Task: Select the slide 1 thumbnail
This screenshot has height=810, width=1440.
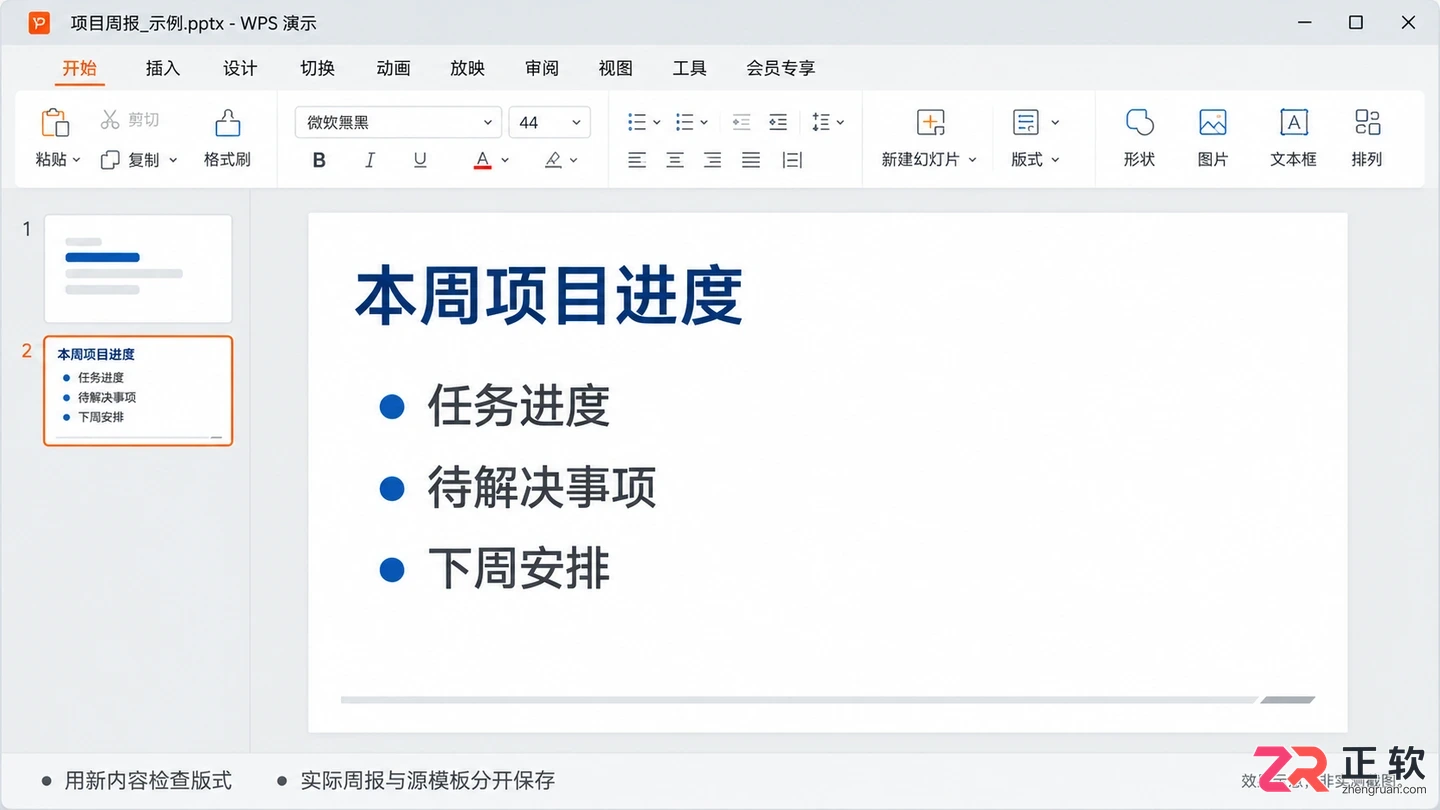Action: point(138,269)
